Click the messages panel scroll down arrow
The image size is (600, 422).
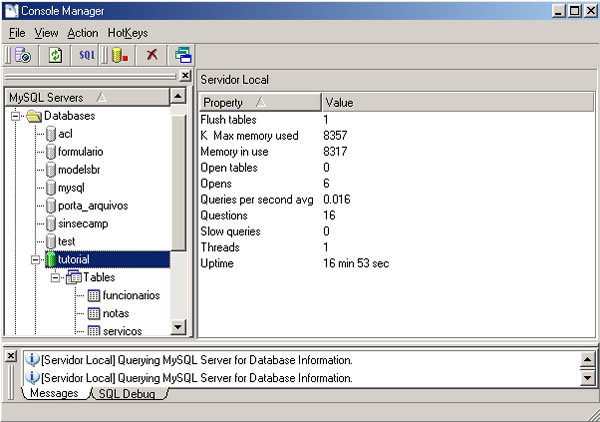[587, 378]
